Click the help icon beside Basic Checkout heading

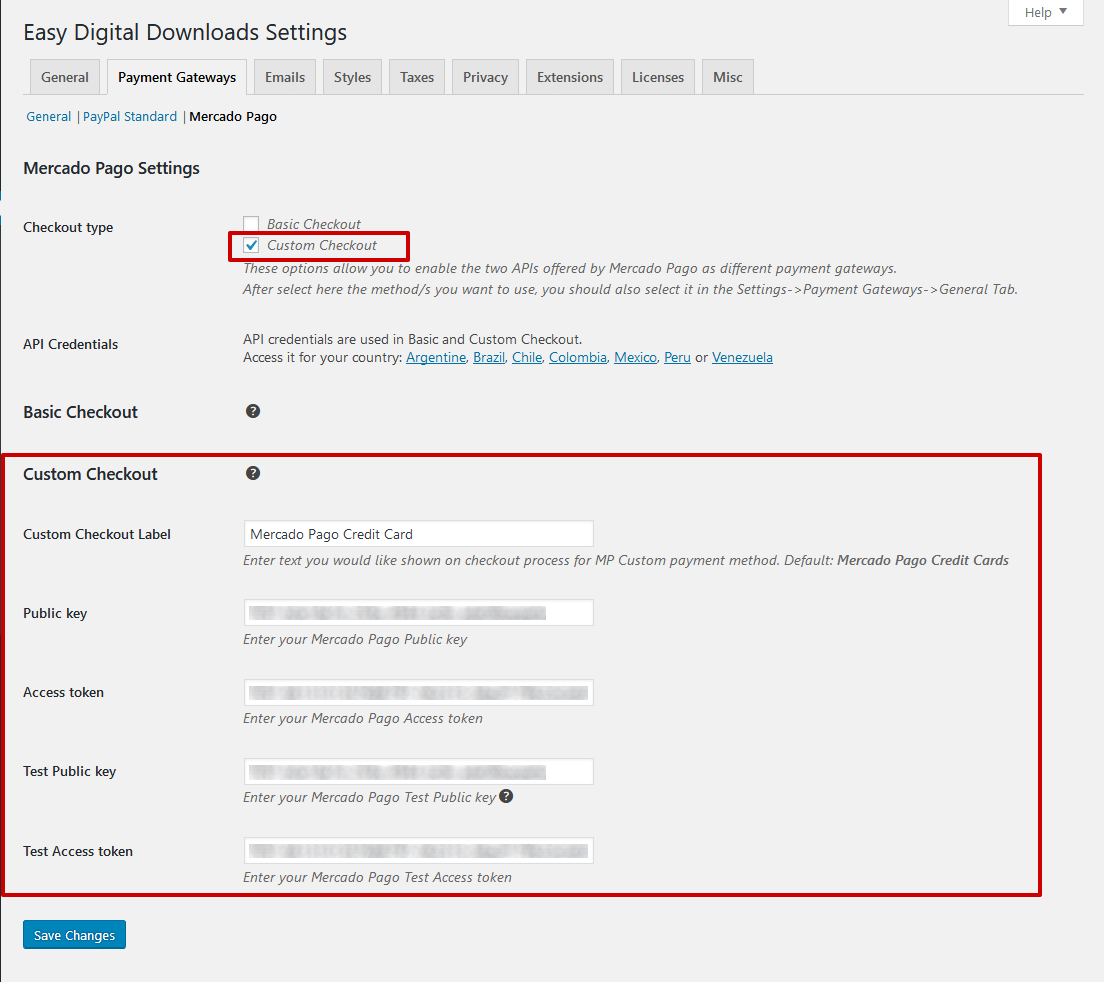click(253, 411)
